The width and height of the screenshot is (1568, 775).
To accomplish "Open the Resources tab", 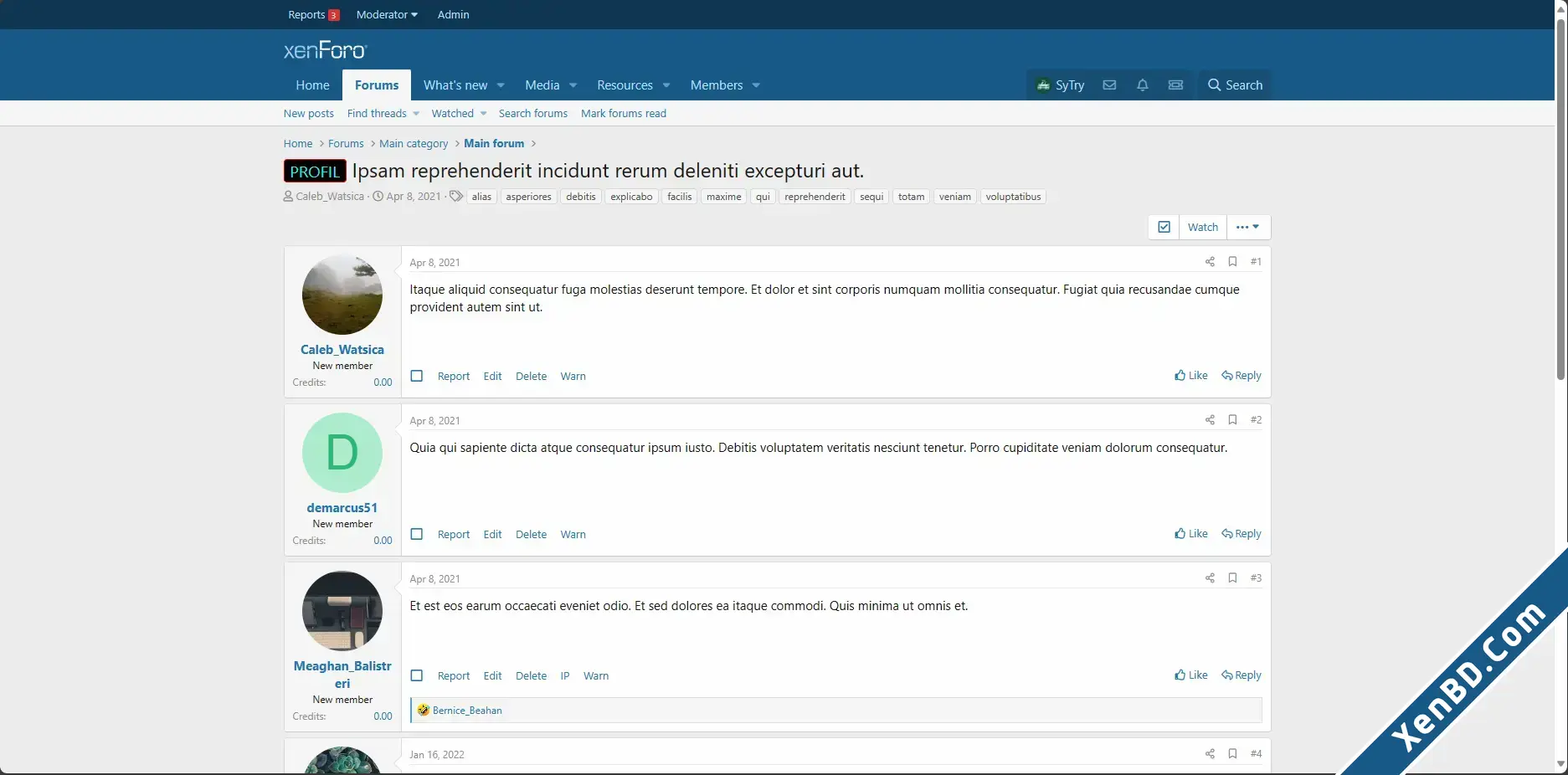I will click(x=625, y=85).
